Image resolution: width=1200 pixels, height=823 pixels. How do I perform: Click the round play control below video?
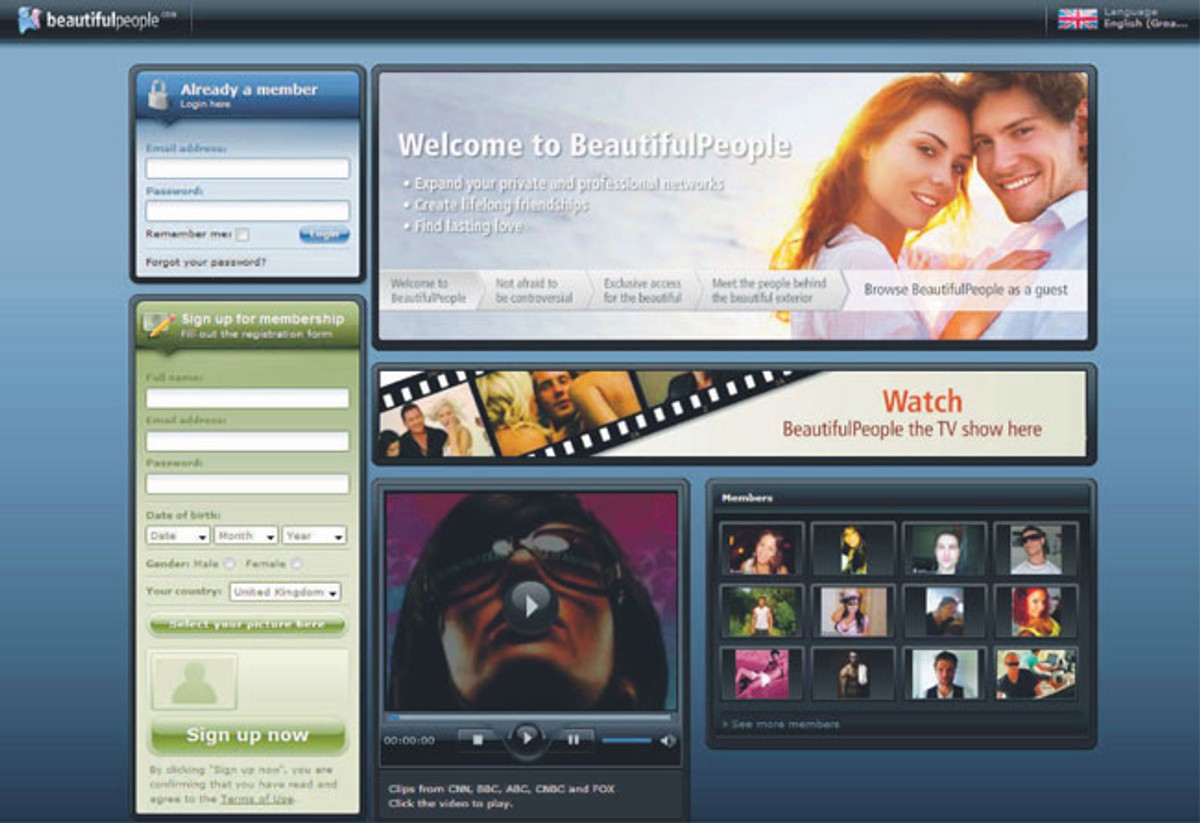[x=526, y=740]
